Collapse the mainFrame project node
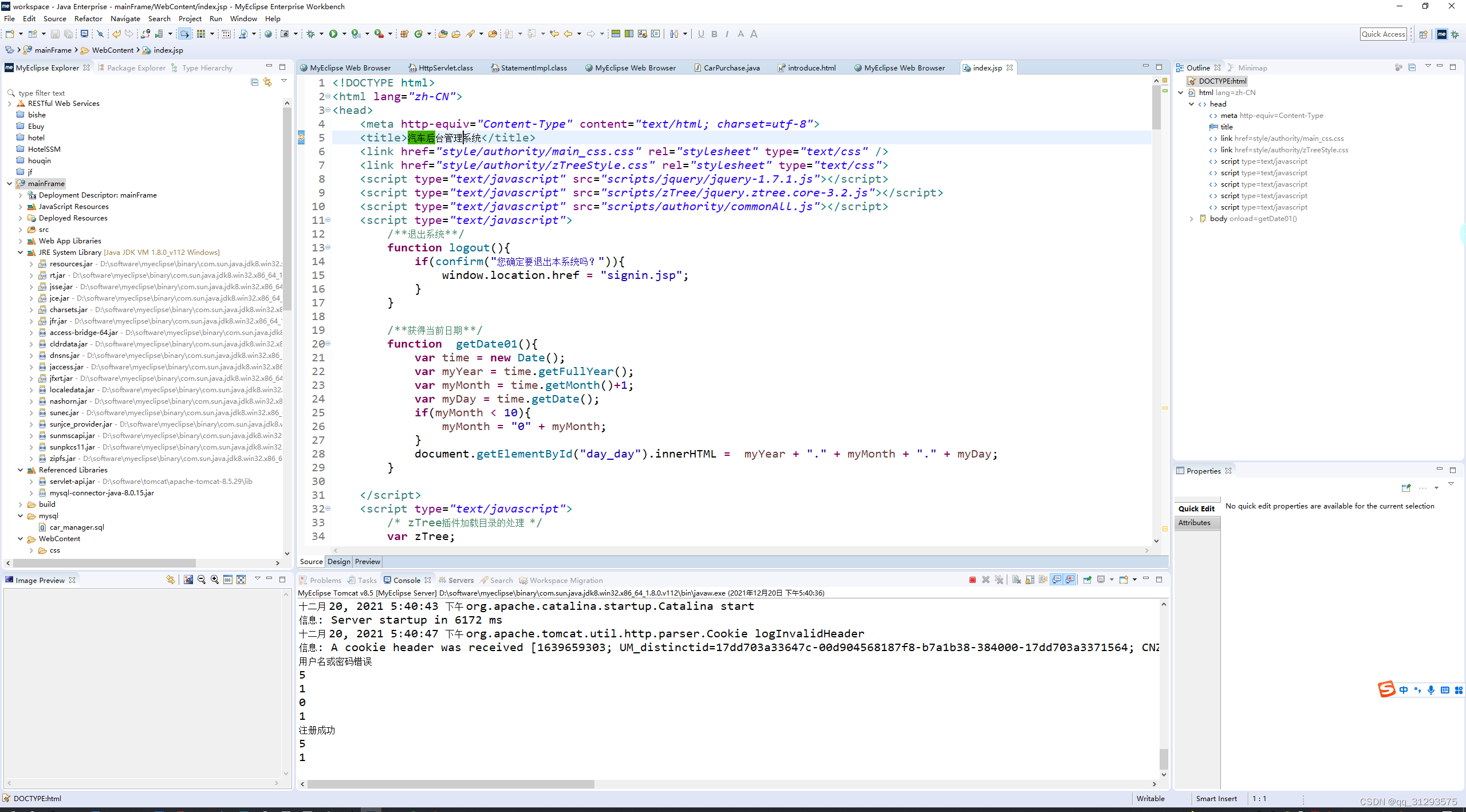 [9, 184]
